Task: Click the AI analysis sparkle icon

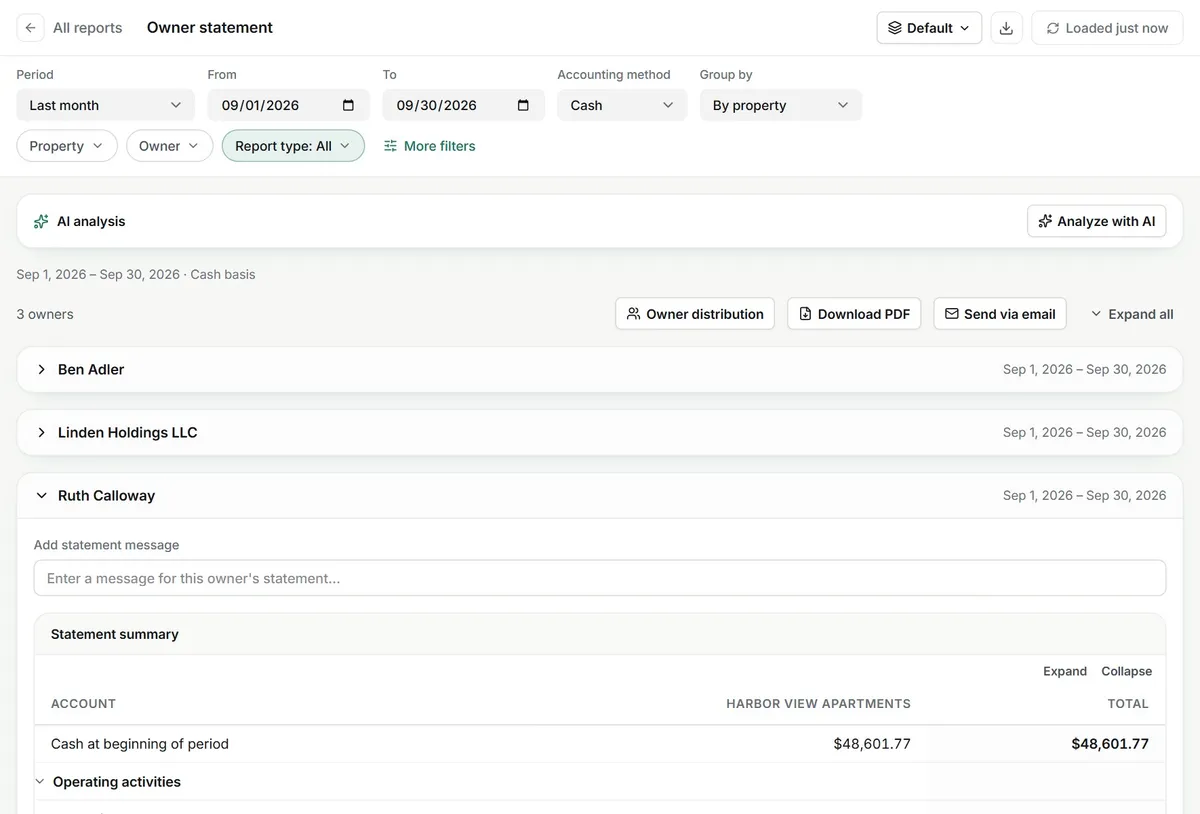Action: point(41,221)
